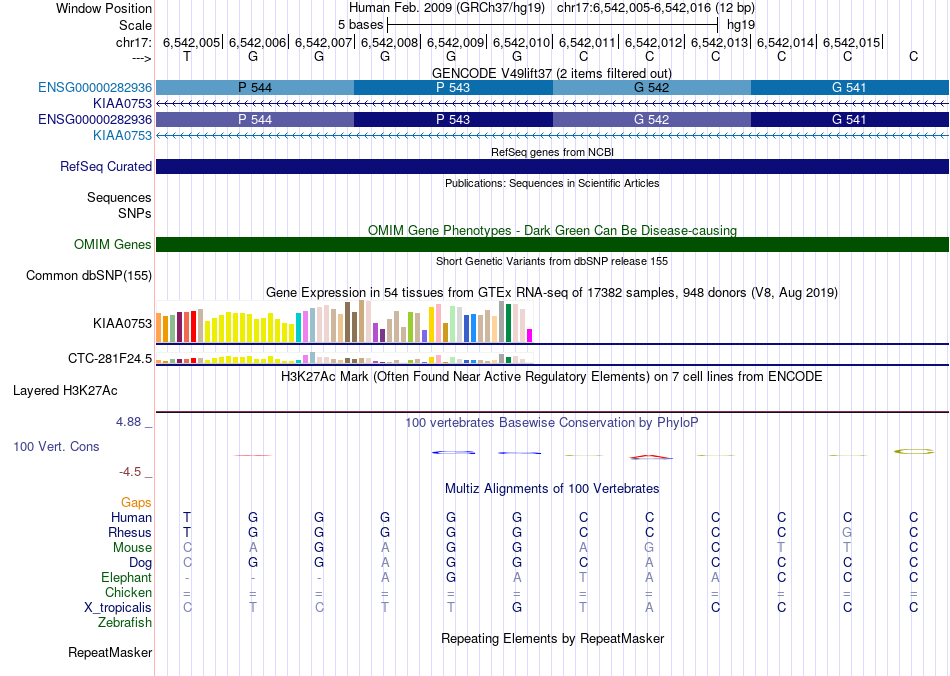This screenshot has height=676, width=950.
Task: Click the RefSeq Curated track label
Action: pyautogui.click(x=105, y=166)
